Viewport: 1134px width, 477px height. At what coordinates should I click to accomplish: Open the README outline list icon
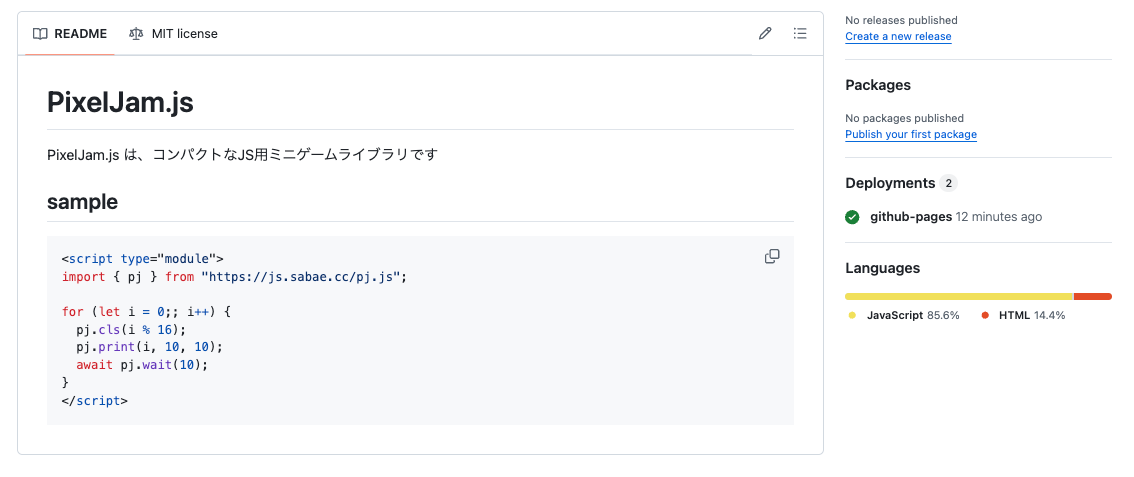pos(800,33)
